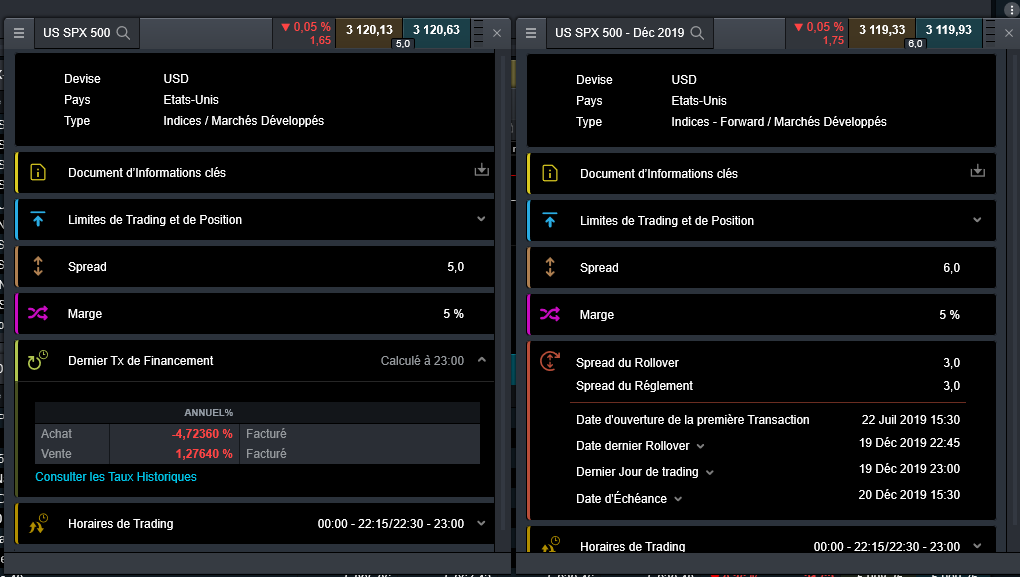This screenshot has height=577, width=1020.
Task: Click search icon next to US SPX 500 - Déc 2019
Action: (697, 33)
